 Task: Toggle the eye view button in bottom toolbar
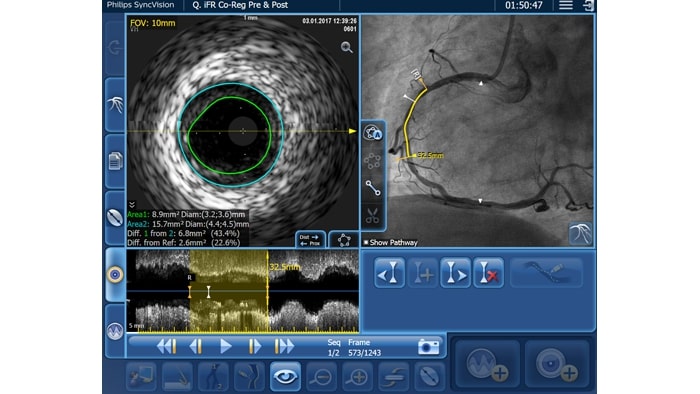pyautogui.click(x=285, y=377)
